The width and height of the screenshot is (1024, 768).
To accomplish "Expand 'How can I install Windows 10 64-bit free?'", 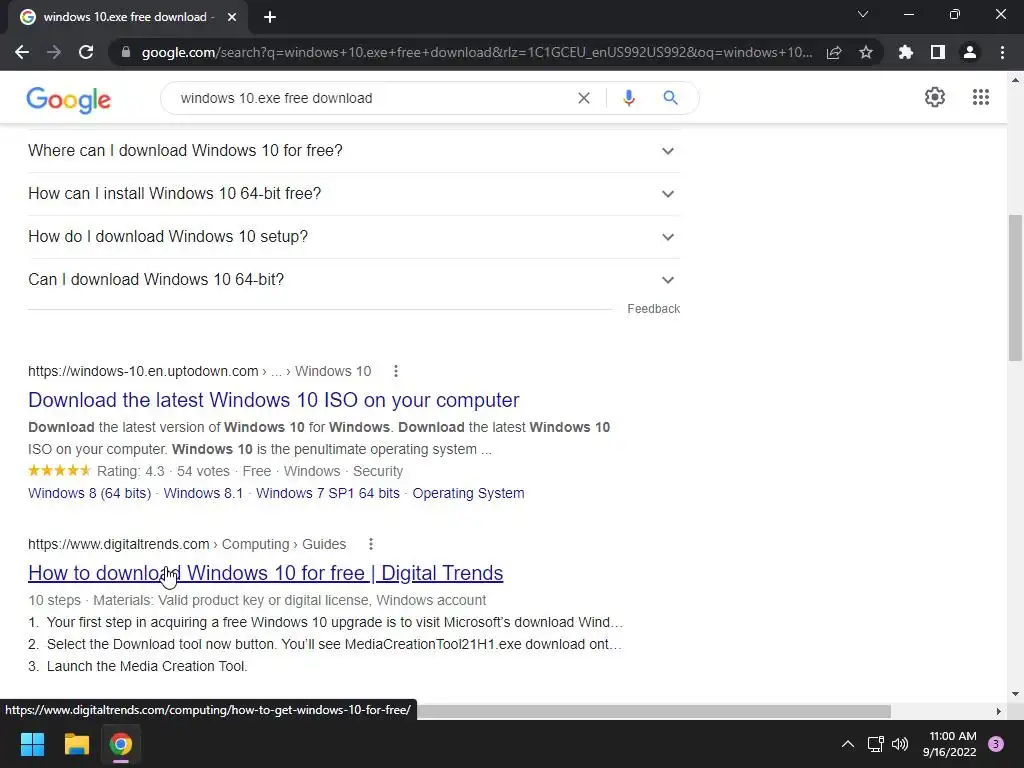I will coord(354,194).
